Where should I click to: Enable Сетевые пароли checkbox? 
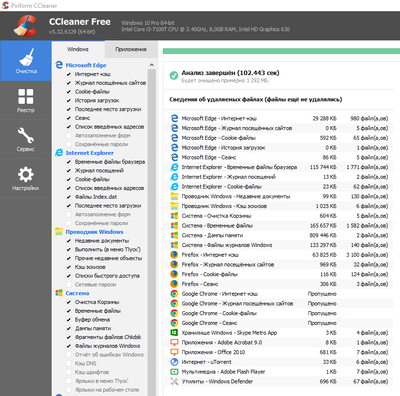[x=69, y=284]
